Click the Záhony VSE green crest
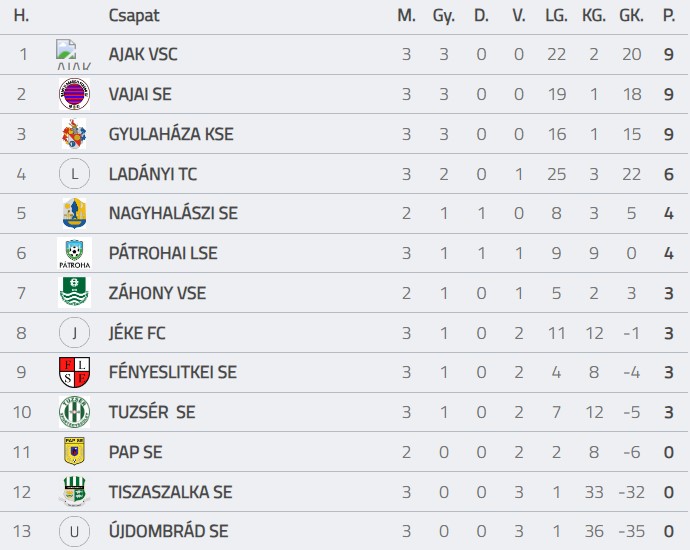 (x=74, y=293)
